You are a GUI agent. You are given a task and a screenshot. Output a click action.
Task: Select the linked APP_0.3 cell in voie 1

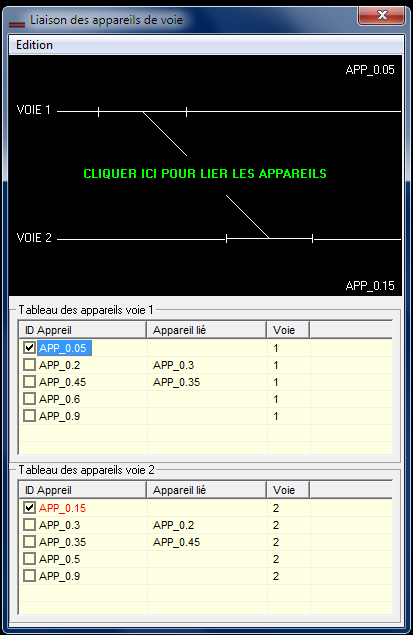click(173, 365)
